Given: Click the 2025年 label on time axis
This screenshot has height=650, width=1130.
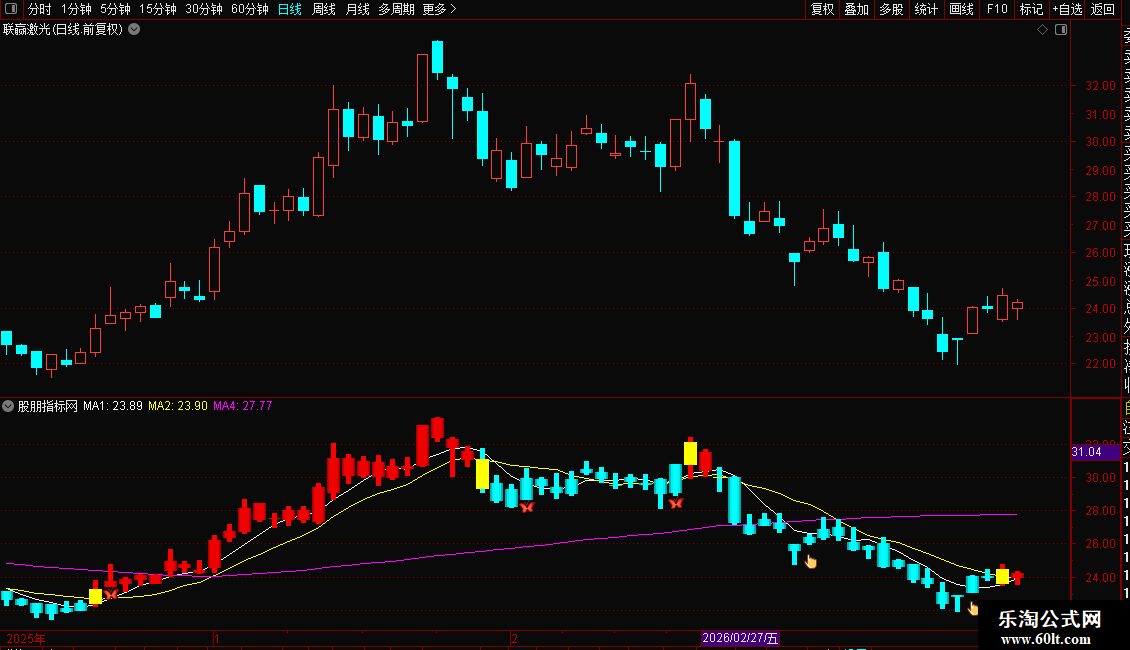Looking at the screenshot, I should 26,638.
